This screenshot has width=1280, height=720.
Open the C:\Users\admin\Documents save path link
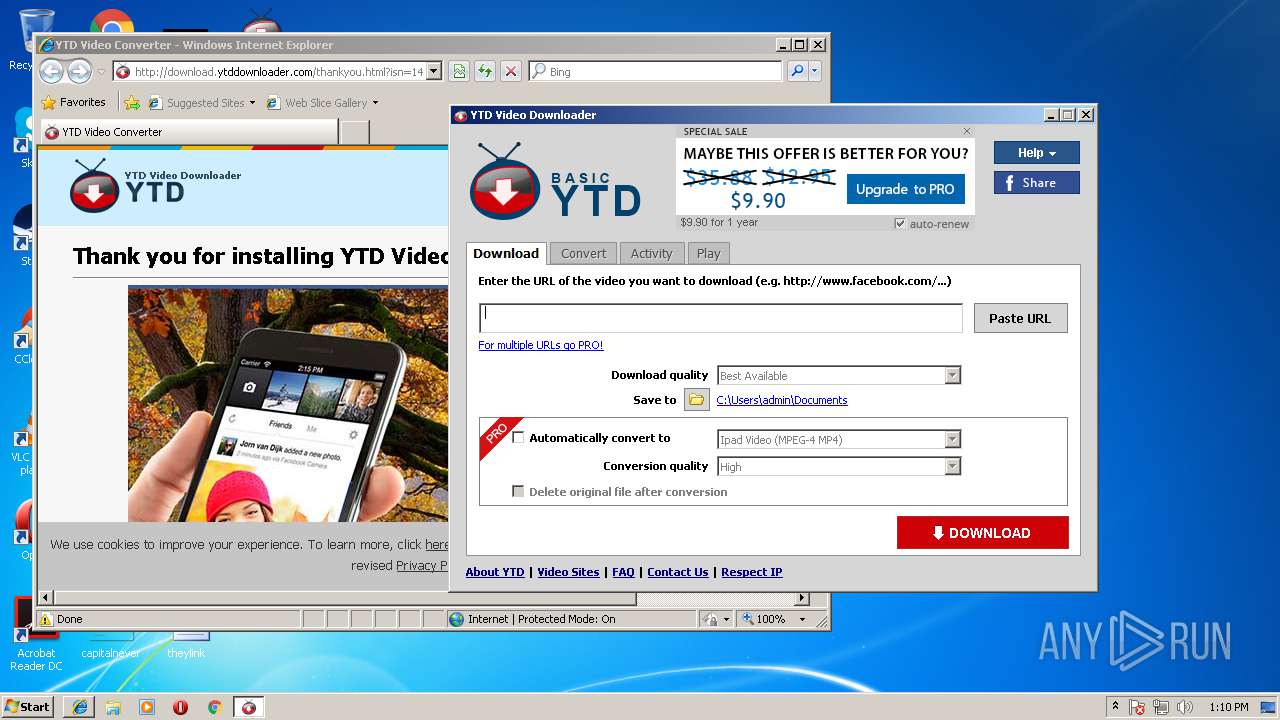(781, 400)
